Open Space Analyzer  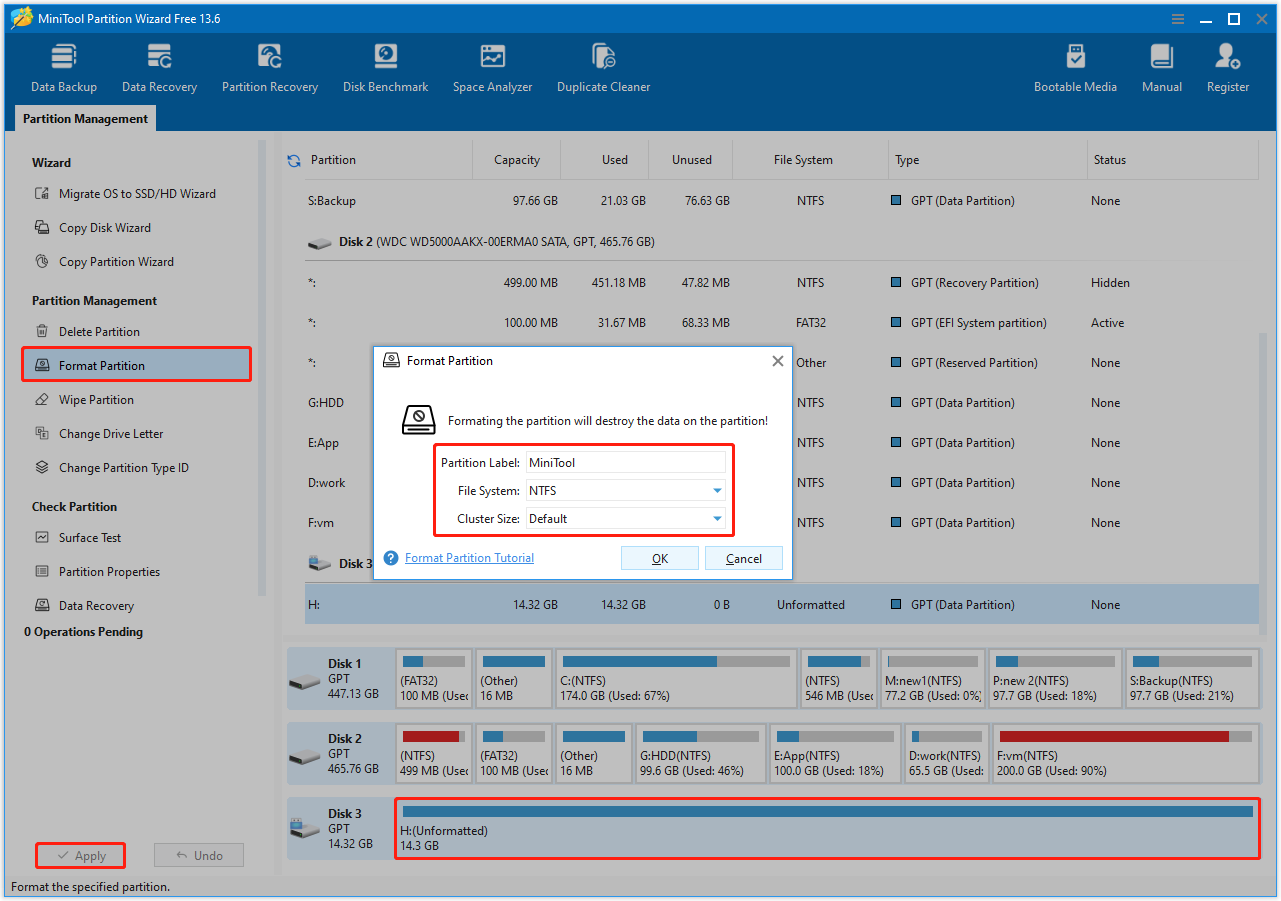492,68
